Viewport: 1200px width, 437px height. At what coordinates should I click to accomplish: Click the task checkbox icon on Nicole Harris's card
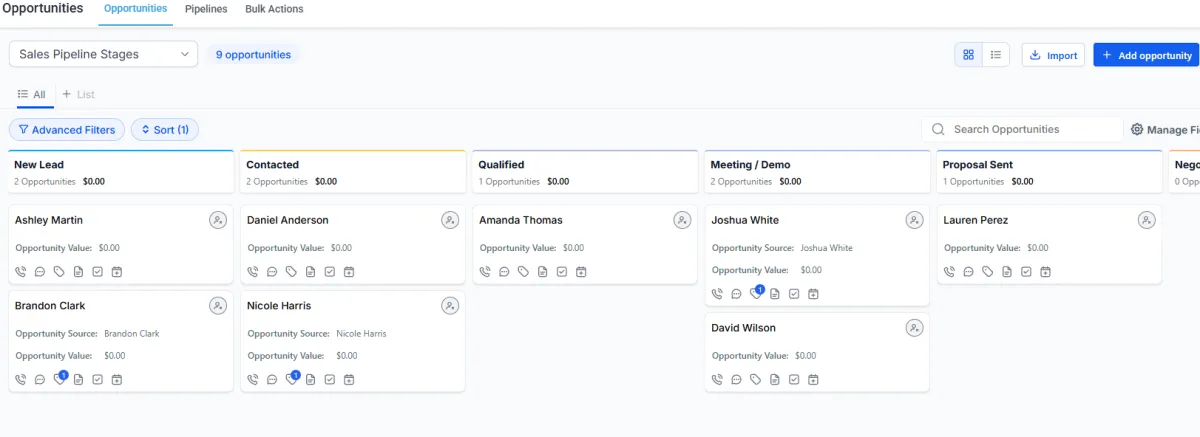[x=329, y=379]
